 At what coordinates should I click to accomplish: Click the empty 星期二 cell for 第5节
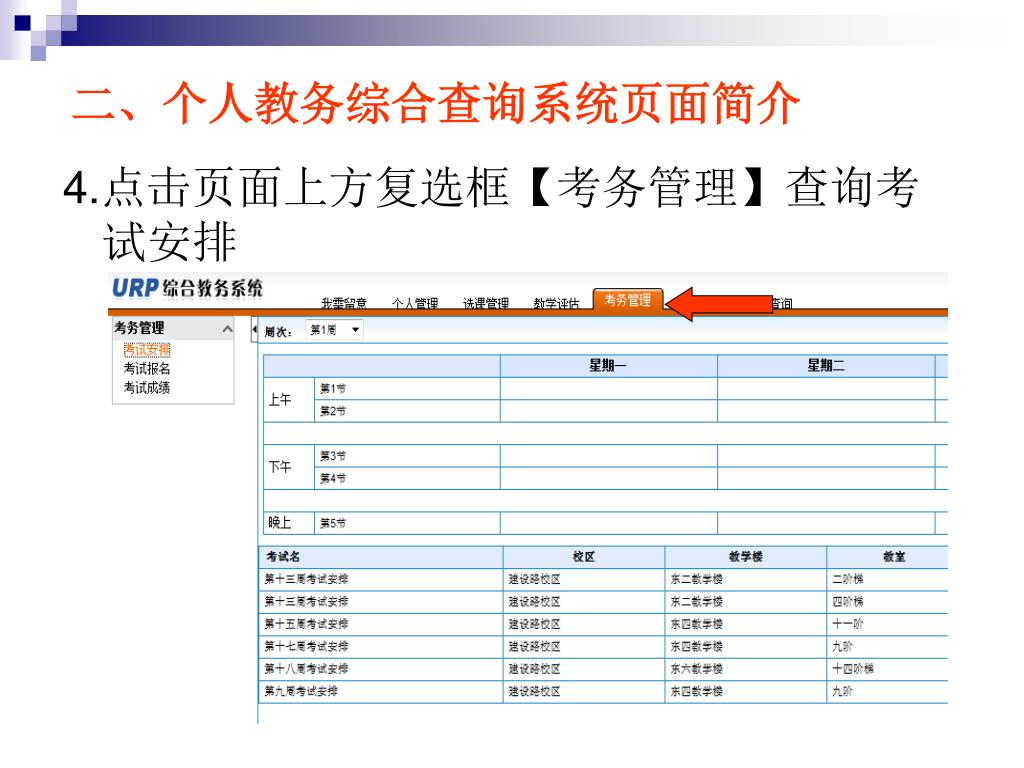825,523
